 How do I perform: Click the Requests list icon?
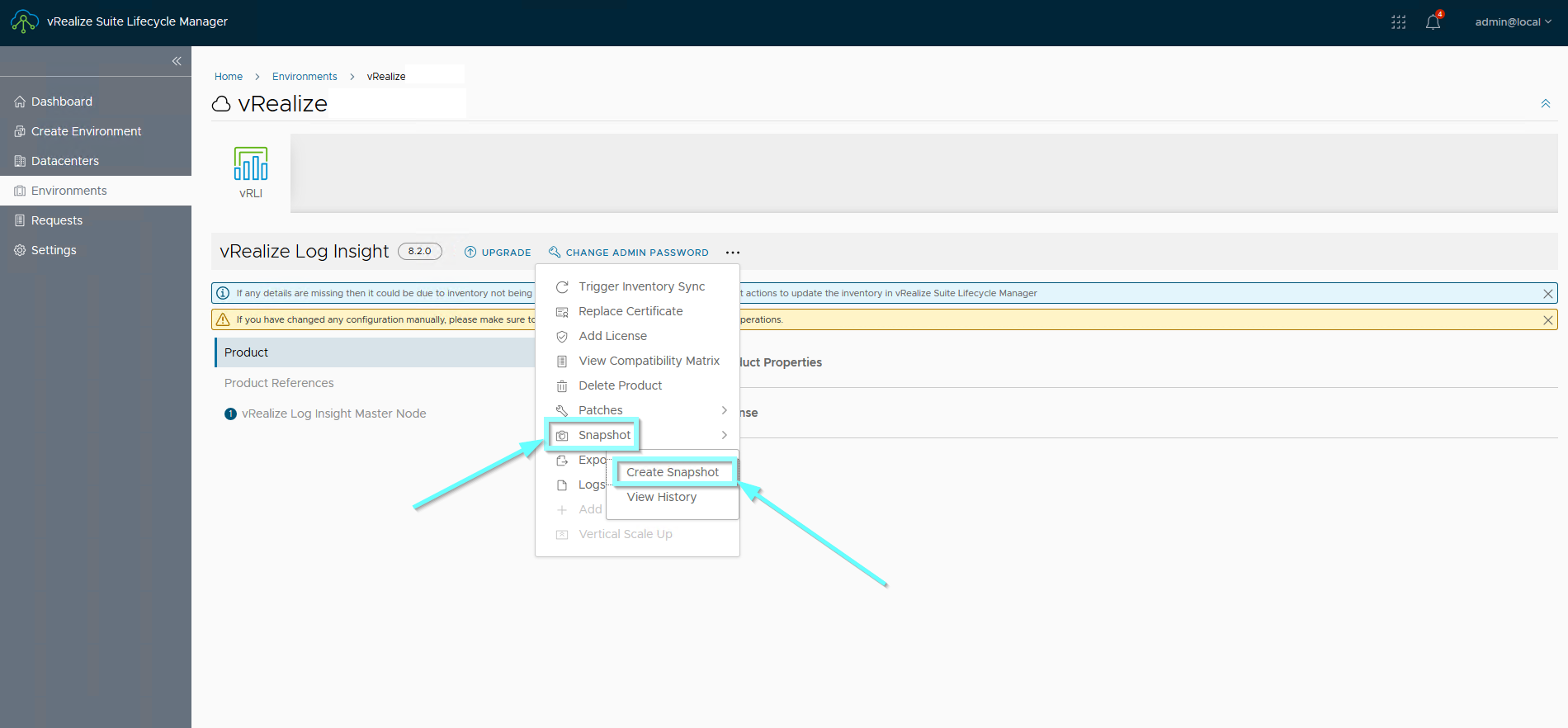tap(20, 220)
